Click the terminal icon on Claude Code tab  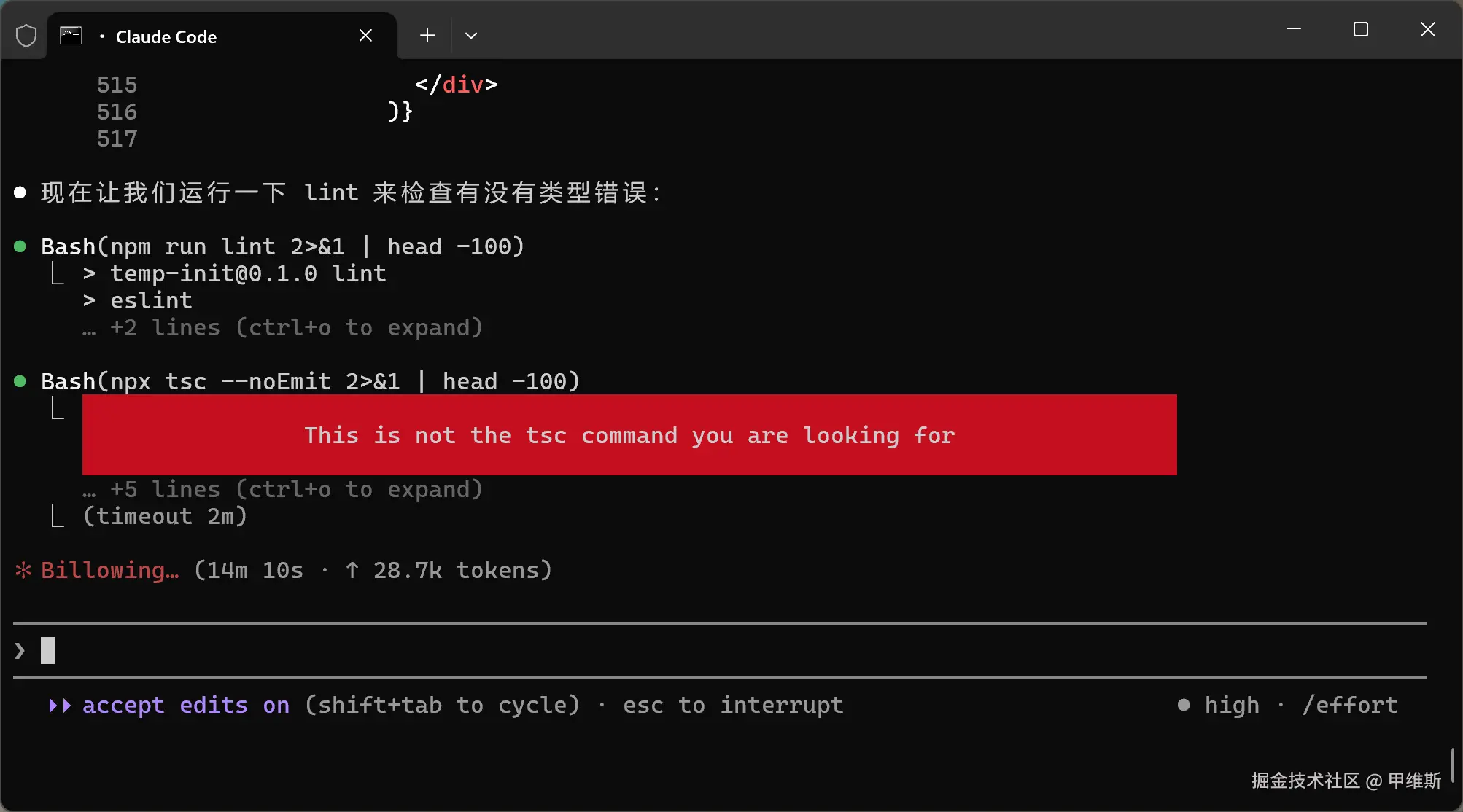coord(71,36)
